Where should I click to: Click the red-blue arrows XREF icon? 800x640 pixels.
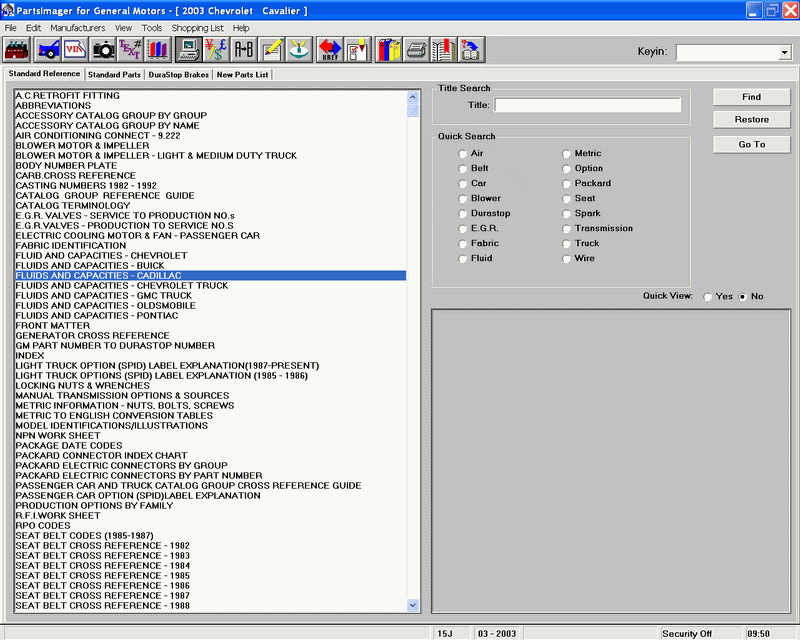click(330, 50)
